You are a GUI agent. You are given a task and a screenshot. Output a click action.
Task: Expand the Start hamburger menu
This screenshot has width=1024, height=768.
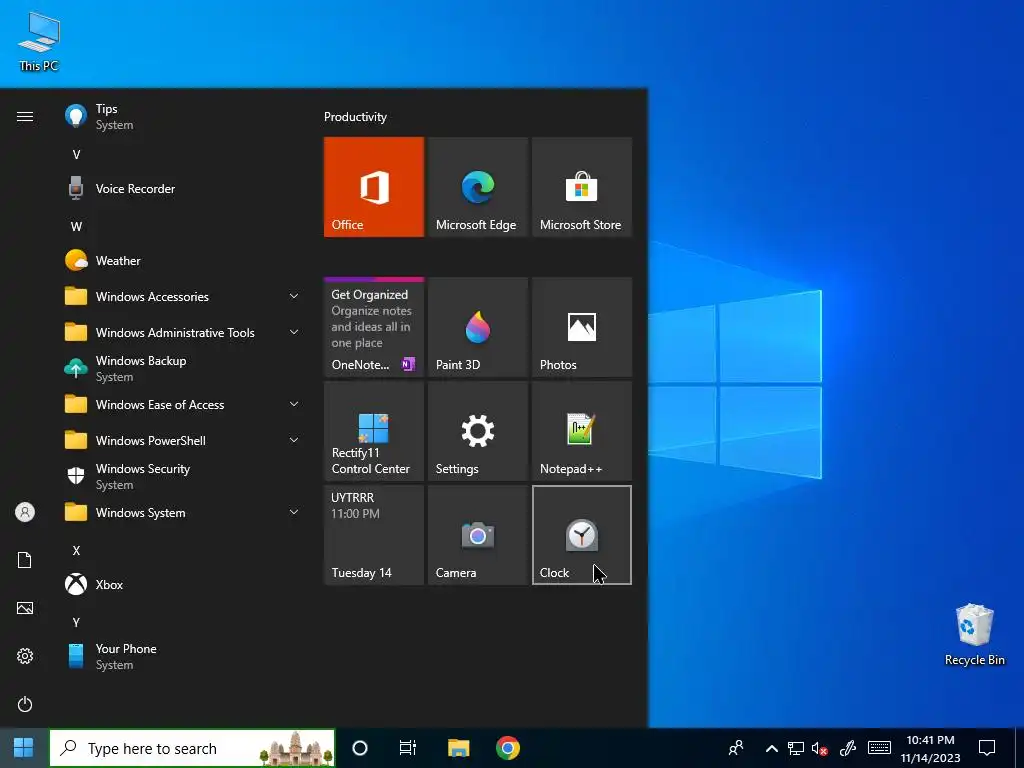[x=25, y=116]
